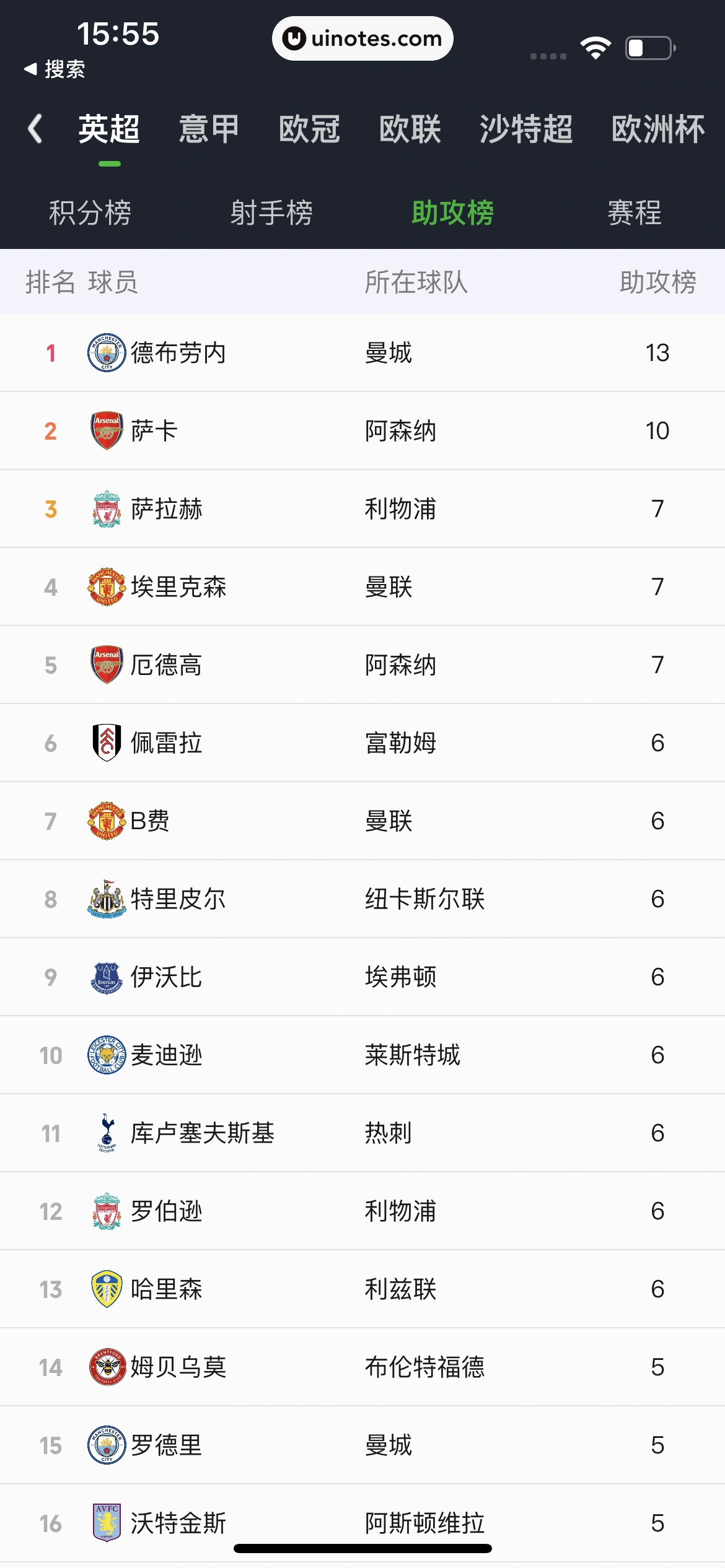Switch to the 意甲 league tab
The height and width of the screenshot is (1568, 725).
click(209, 129)
